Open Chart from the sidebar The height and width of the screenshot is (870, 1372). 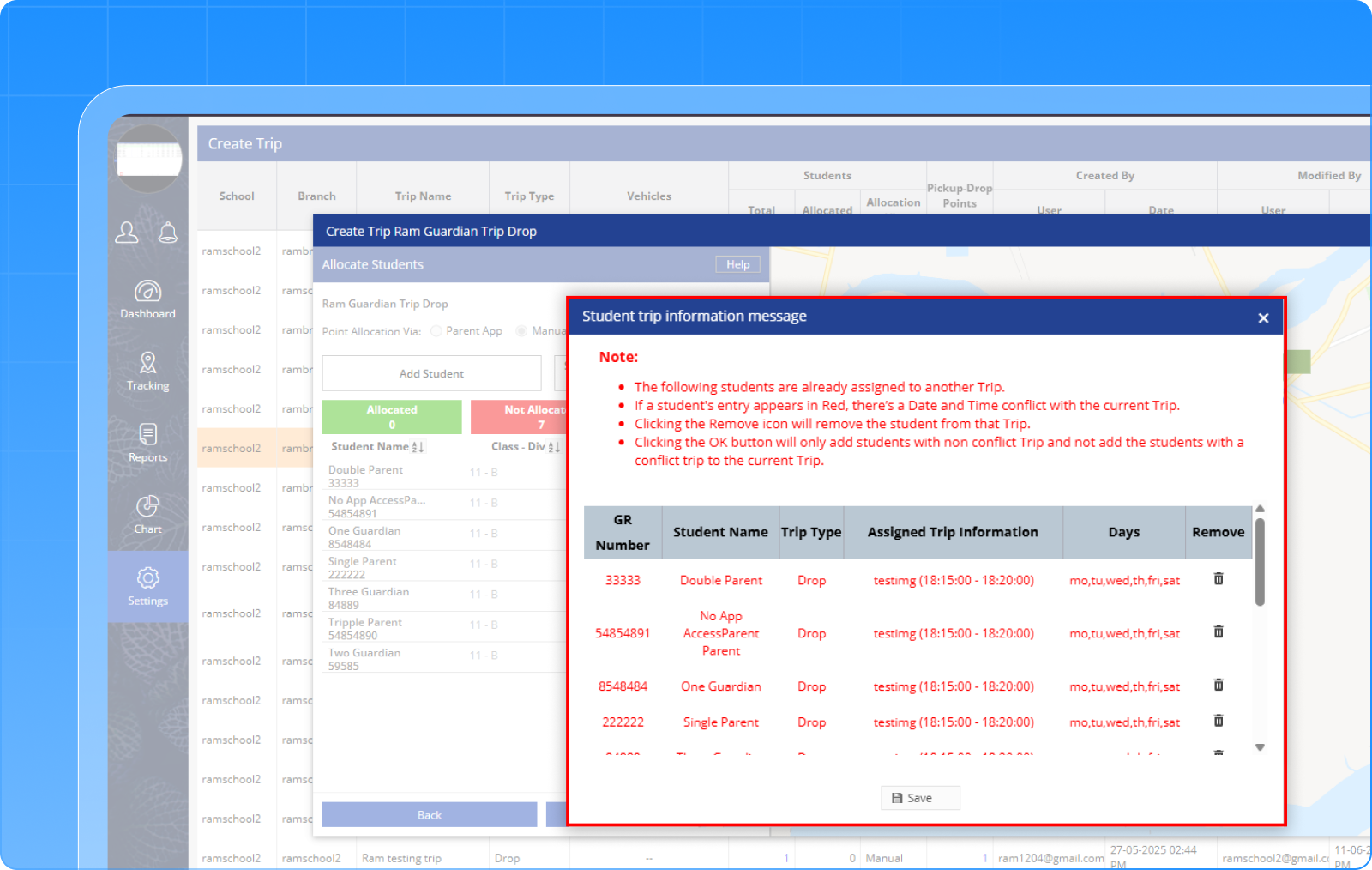coord(147,515)
